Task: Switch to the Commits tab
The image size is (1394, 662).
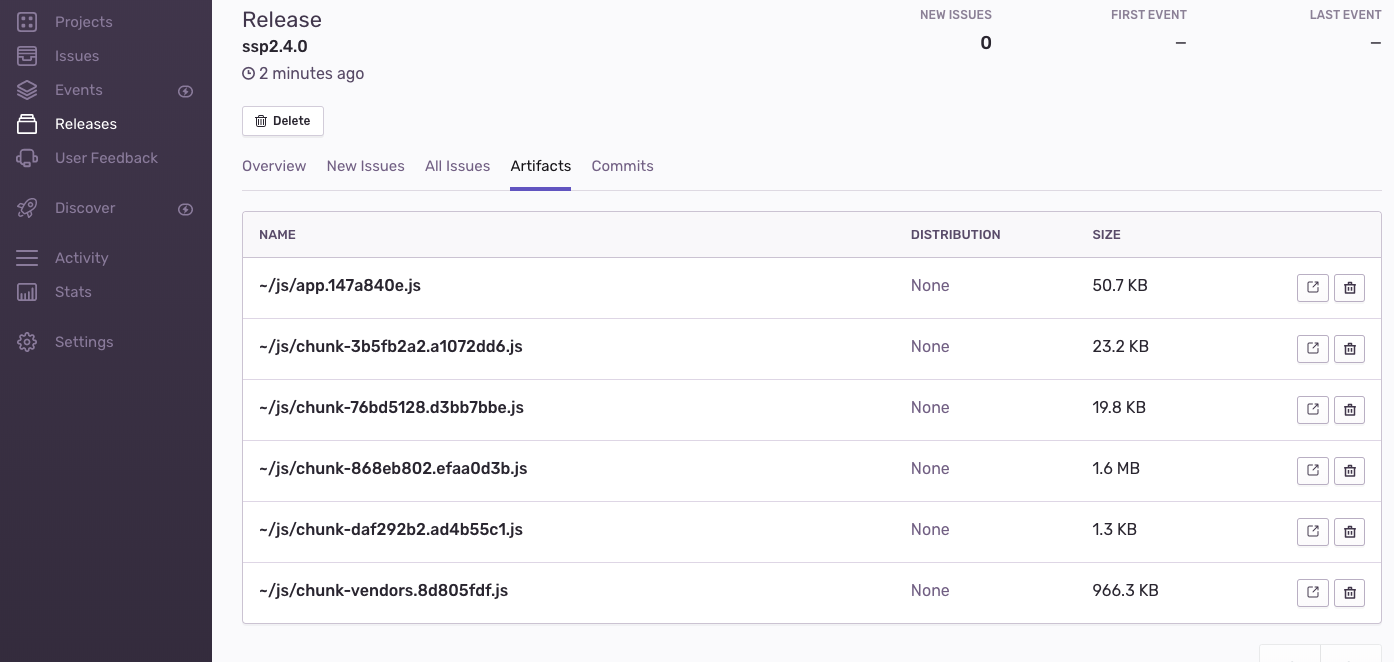Action: coord(622,166)
